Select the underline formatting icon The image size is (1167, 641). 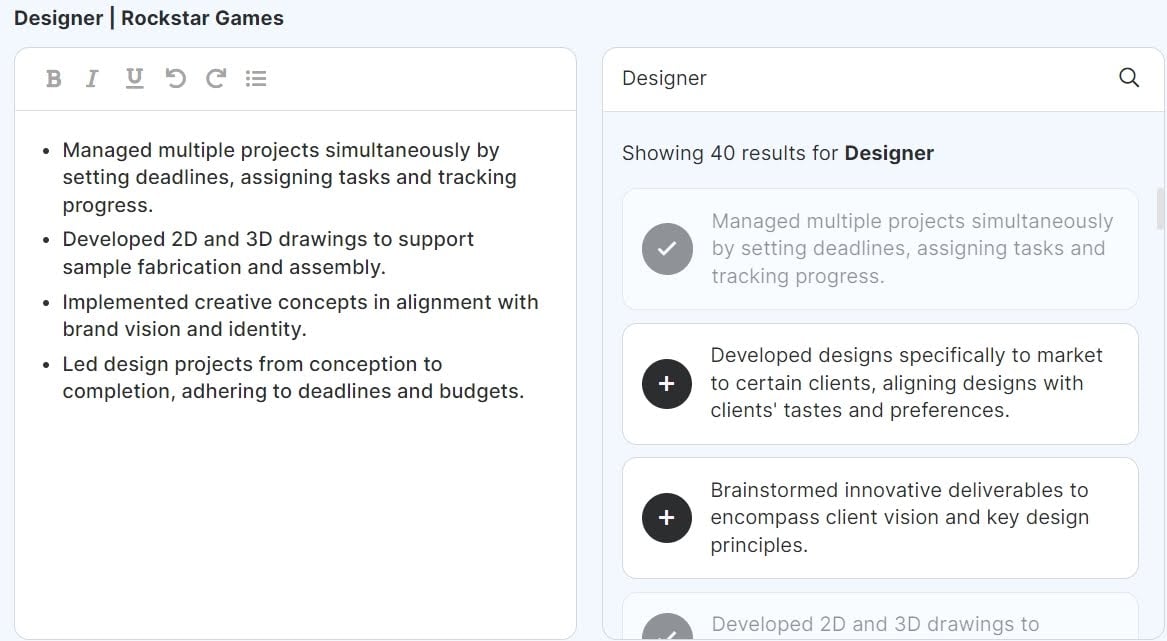pyautogui.click(x=133, y=78)
